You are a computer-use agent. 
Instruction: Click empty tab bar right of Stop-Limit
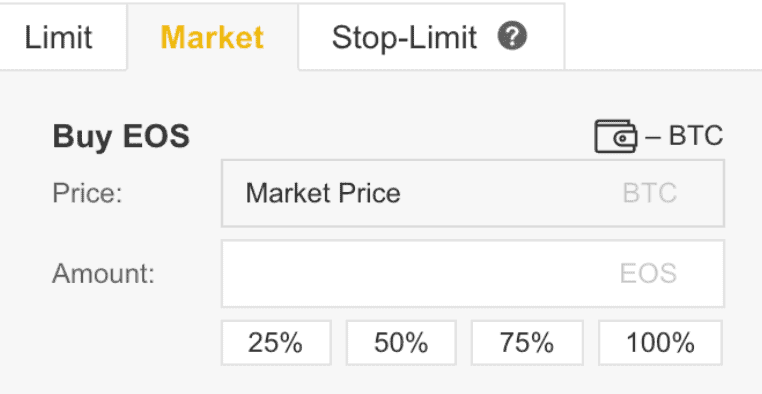[x=663, y=37]
